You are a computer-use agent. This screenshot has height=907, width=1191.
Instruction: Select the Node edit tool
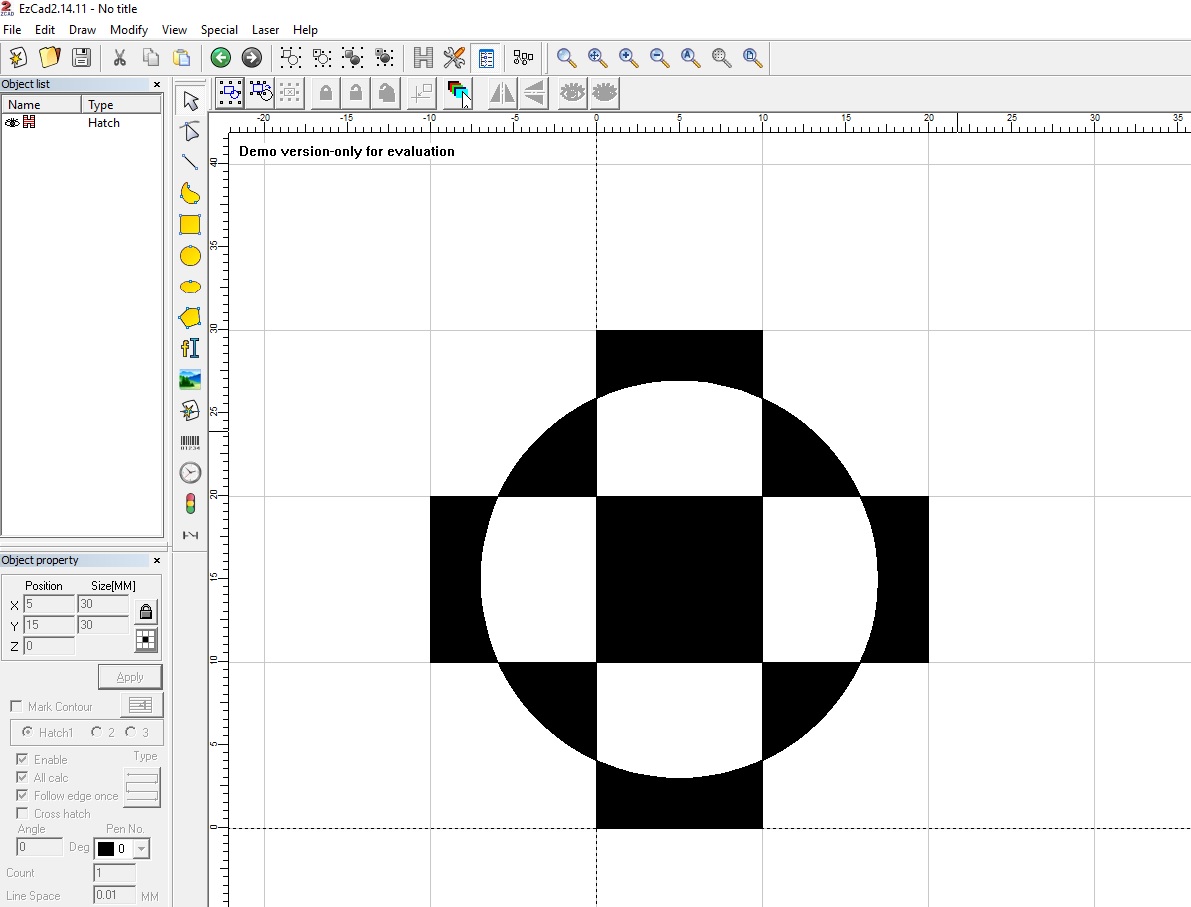tap(190, 131)
